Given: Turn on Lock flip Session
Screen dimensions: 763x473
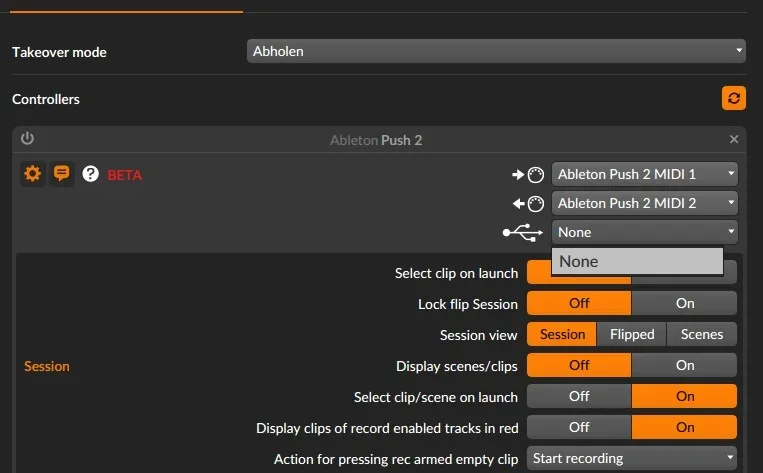Looking at the screenshot, I should (684, 303).
